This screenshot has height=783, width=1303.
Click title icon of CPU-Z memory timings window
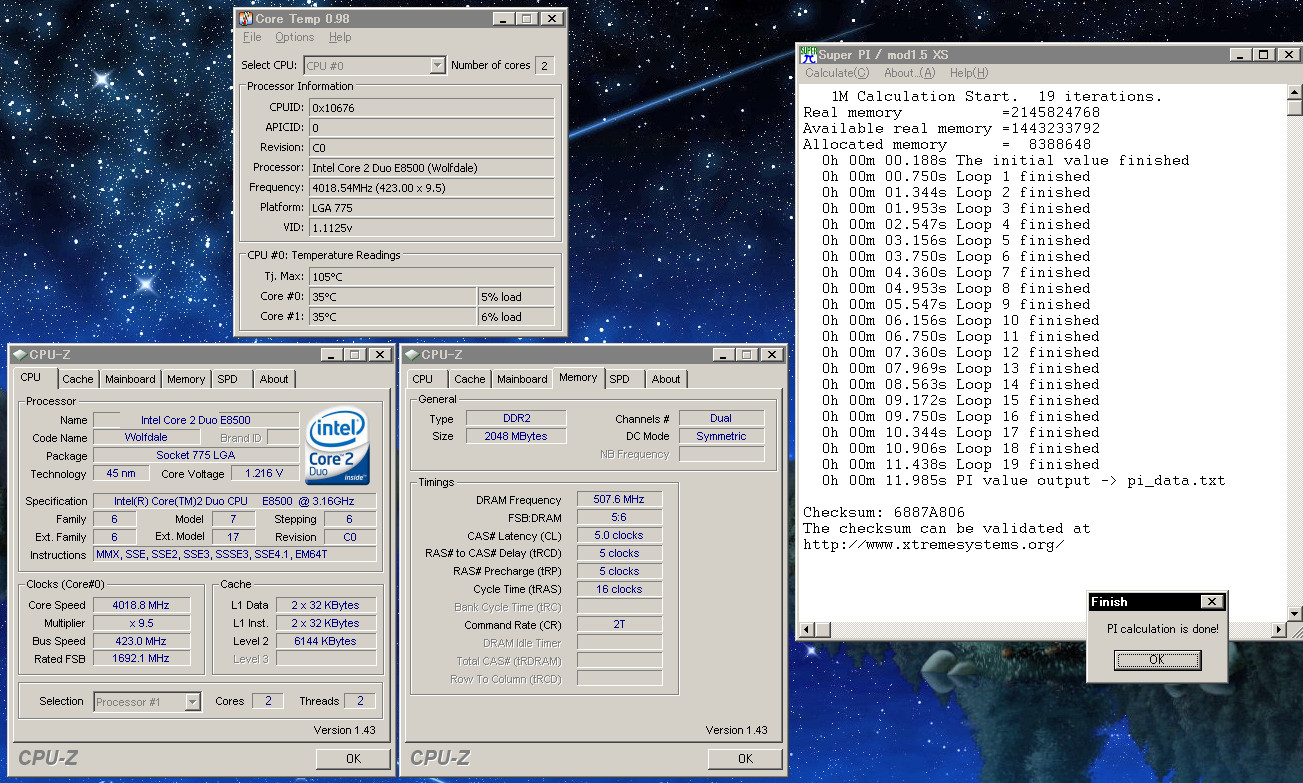point(411,355)
